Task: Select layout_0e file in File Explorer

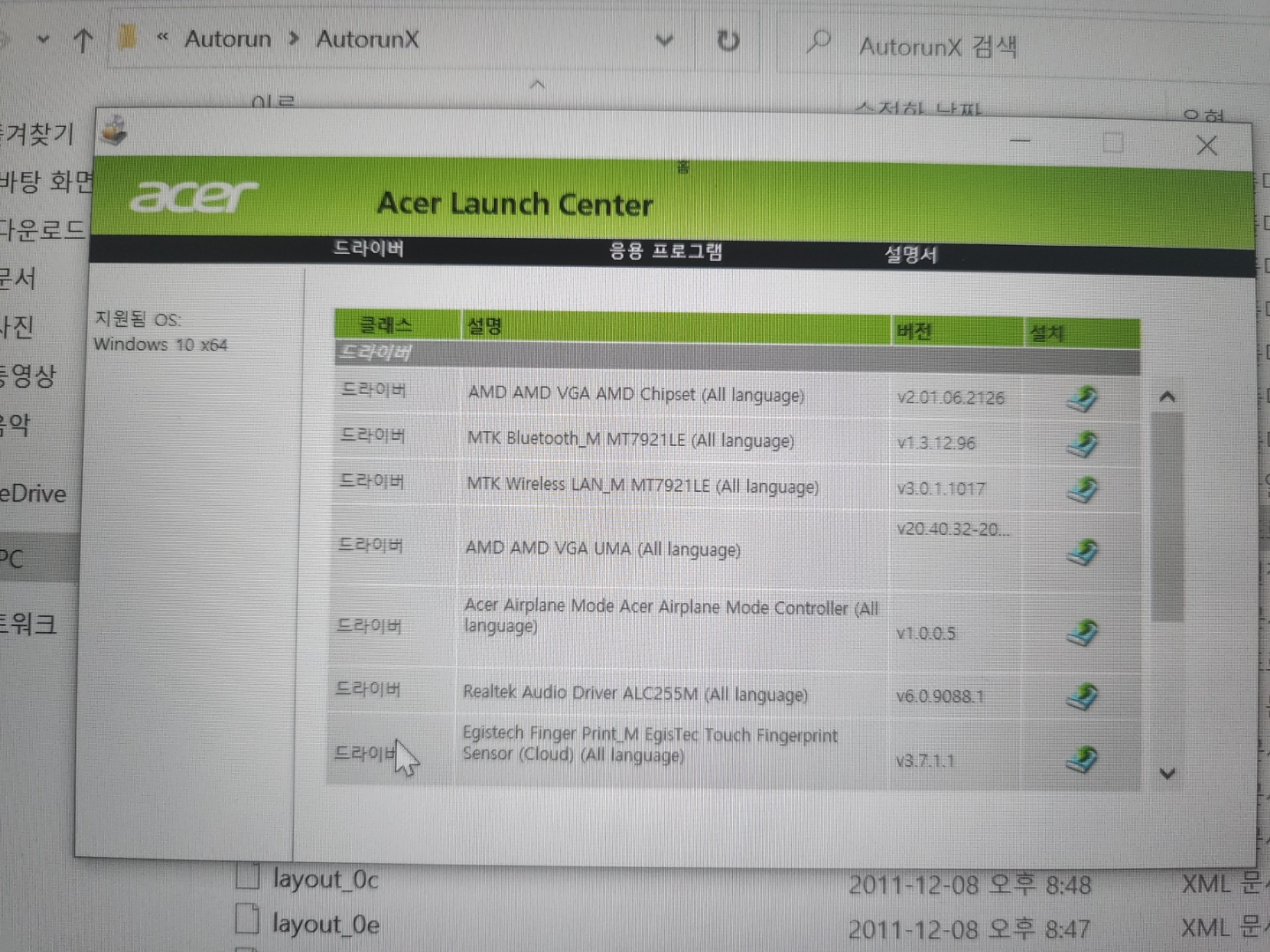Action: tap(325, 924)
